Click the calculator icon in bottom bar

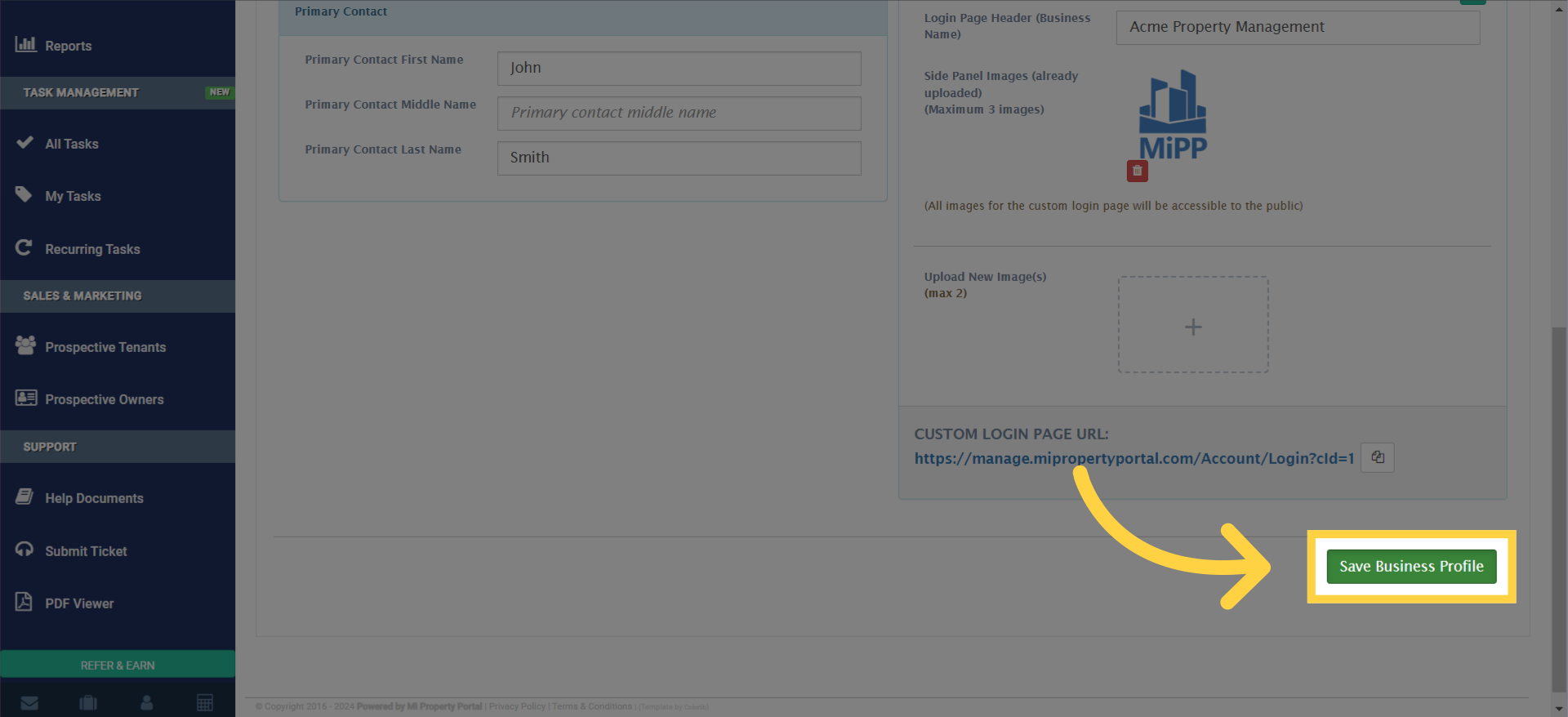[205, 703]
